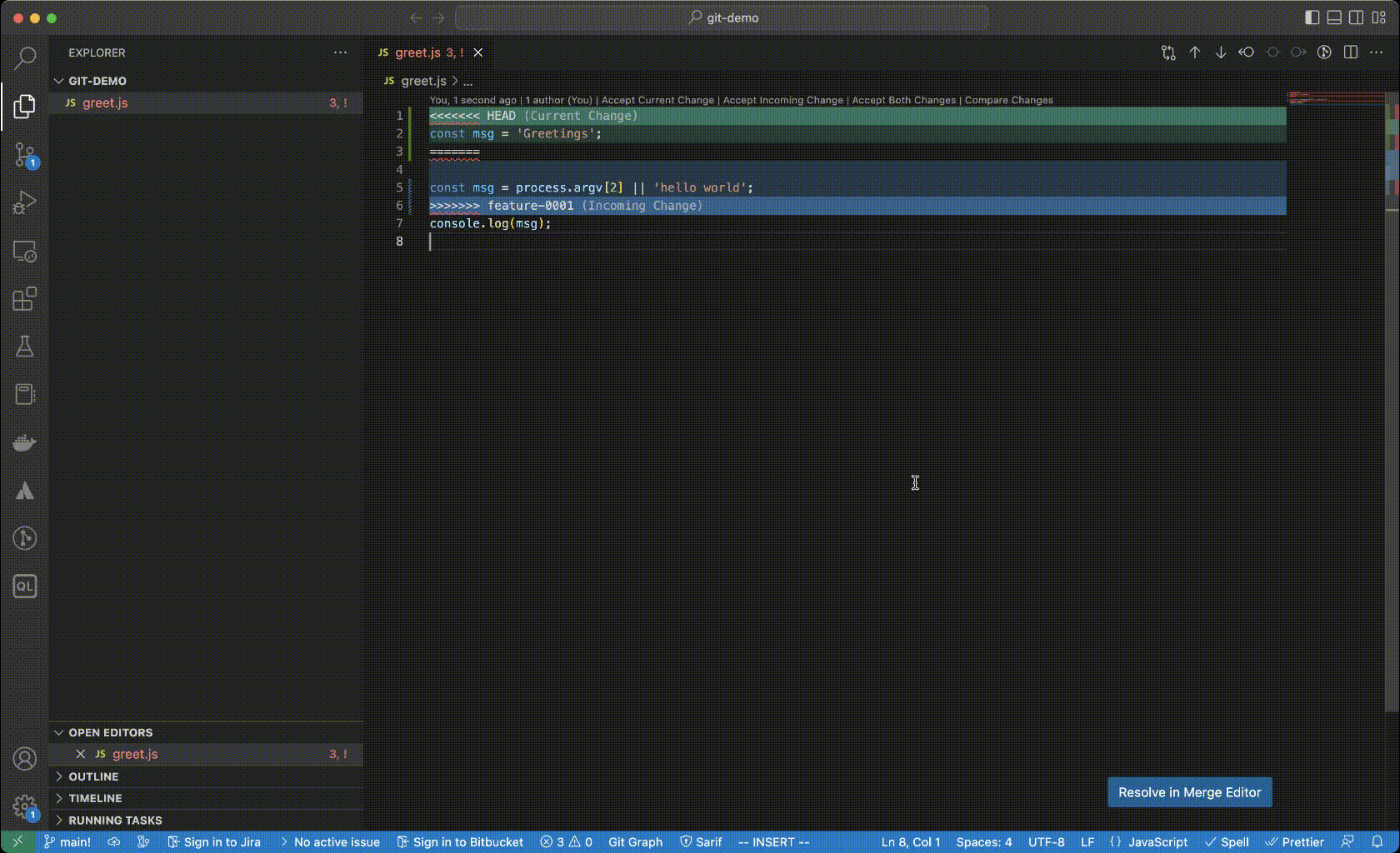Open the Testing flask view
This screenshot has height=853, width=1400.
25,347
